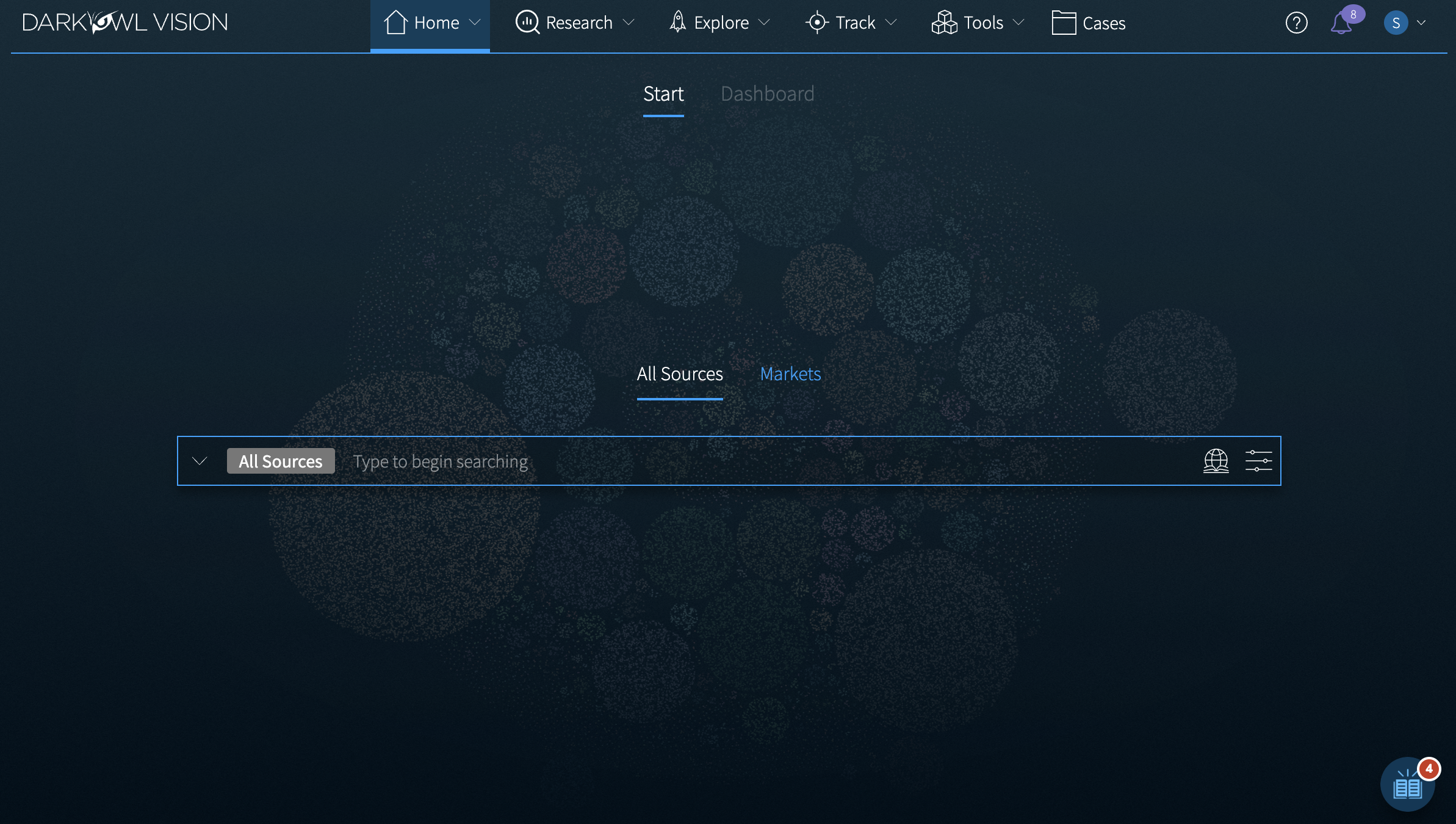Click the Home house icon

click(x=395, y=23)
